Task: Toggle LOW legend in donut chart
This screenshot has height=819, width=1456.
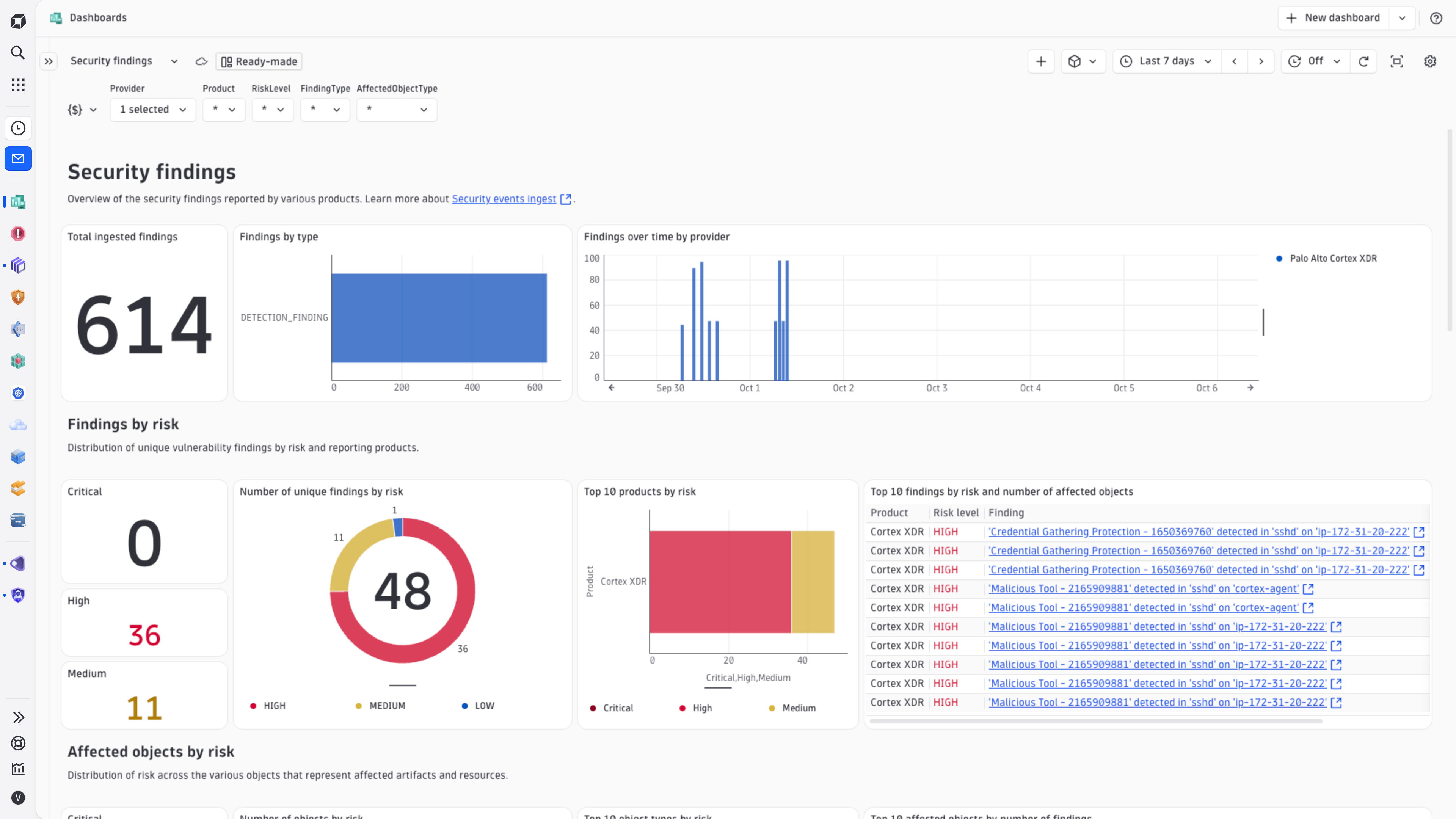Action: (478, 706)
